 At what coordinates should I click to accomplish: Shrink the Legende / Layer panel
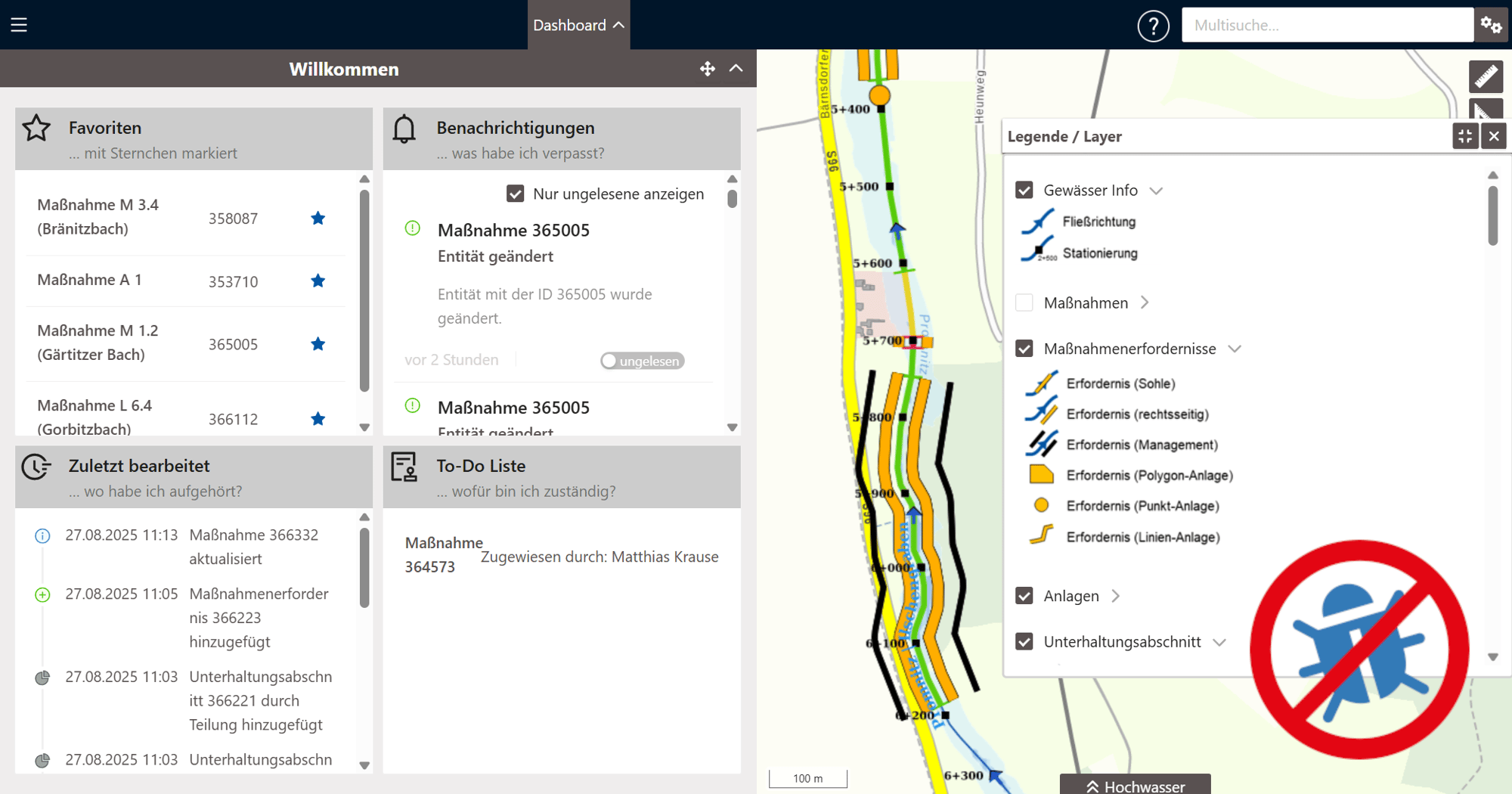[1465, 136]
